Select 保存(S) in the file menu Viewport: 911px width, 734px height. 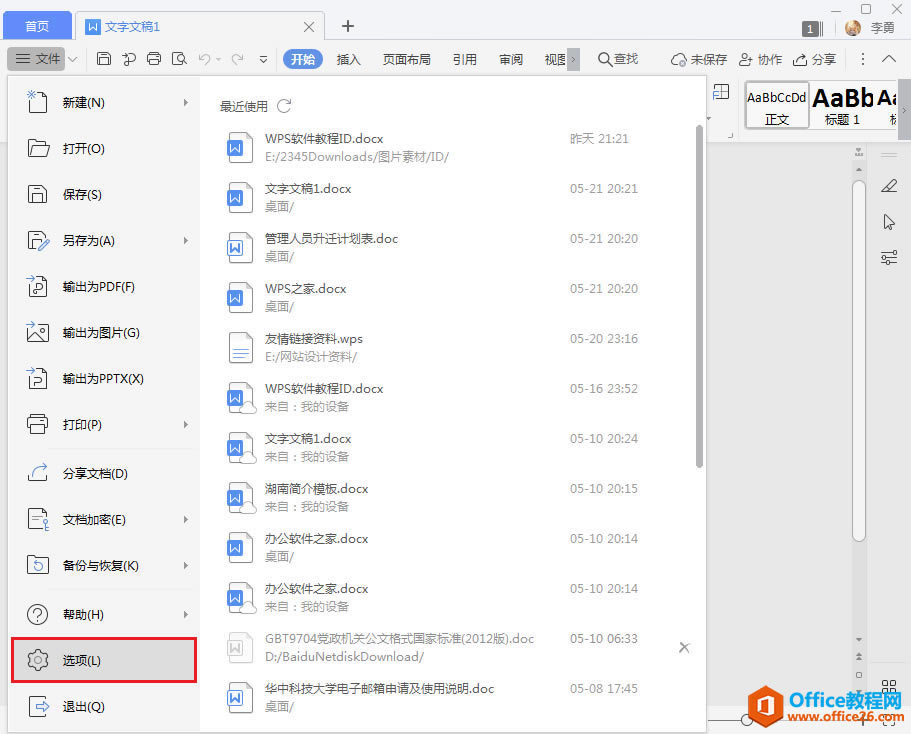click(x=104, y=195)
